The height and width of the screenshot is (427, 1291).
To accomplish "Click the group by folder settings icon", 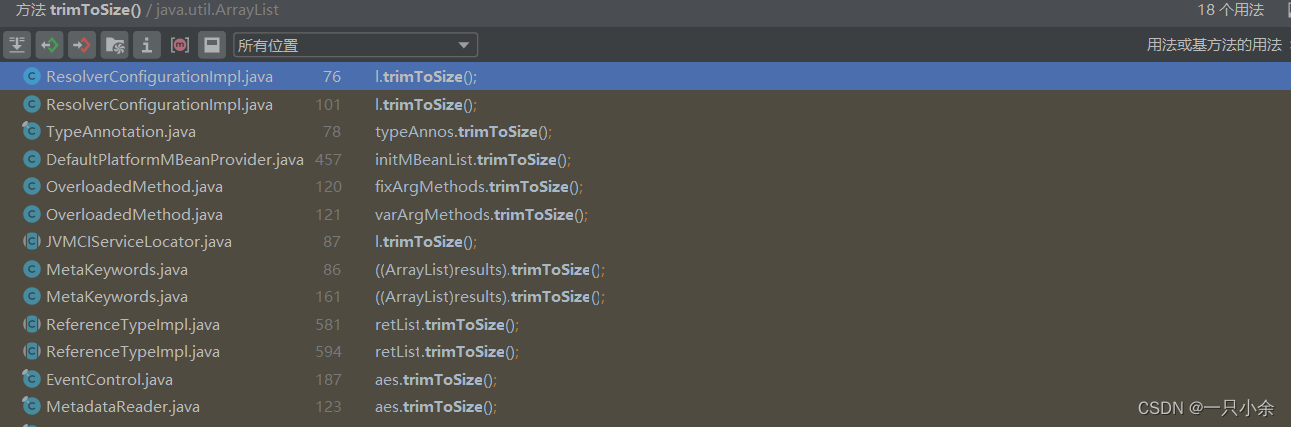I will [115, 45].
